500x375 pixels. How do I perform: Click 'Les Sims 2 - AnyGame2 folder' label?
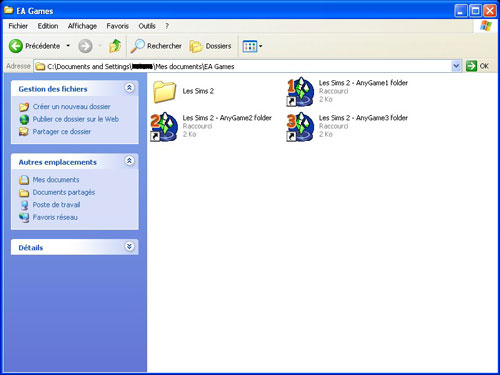pos(227,118)
